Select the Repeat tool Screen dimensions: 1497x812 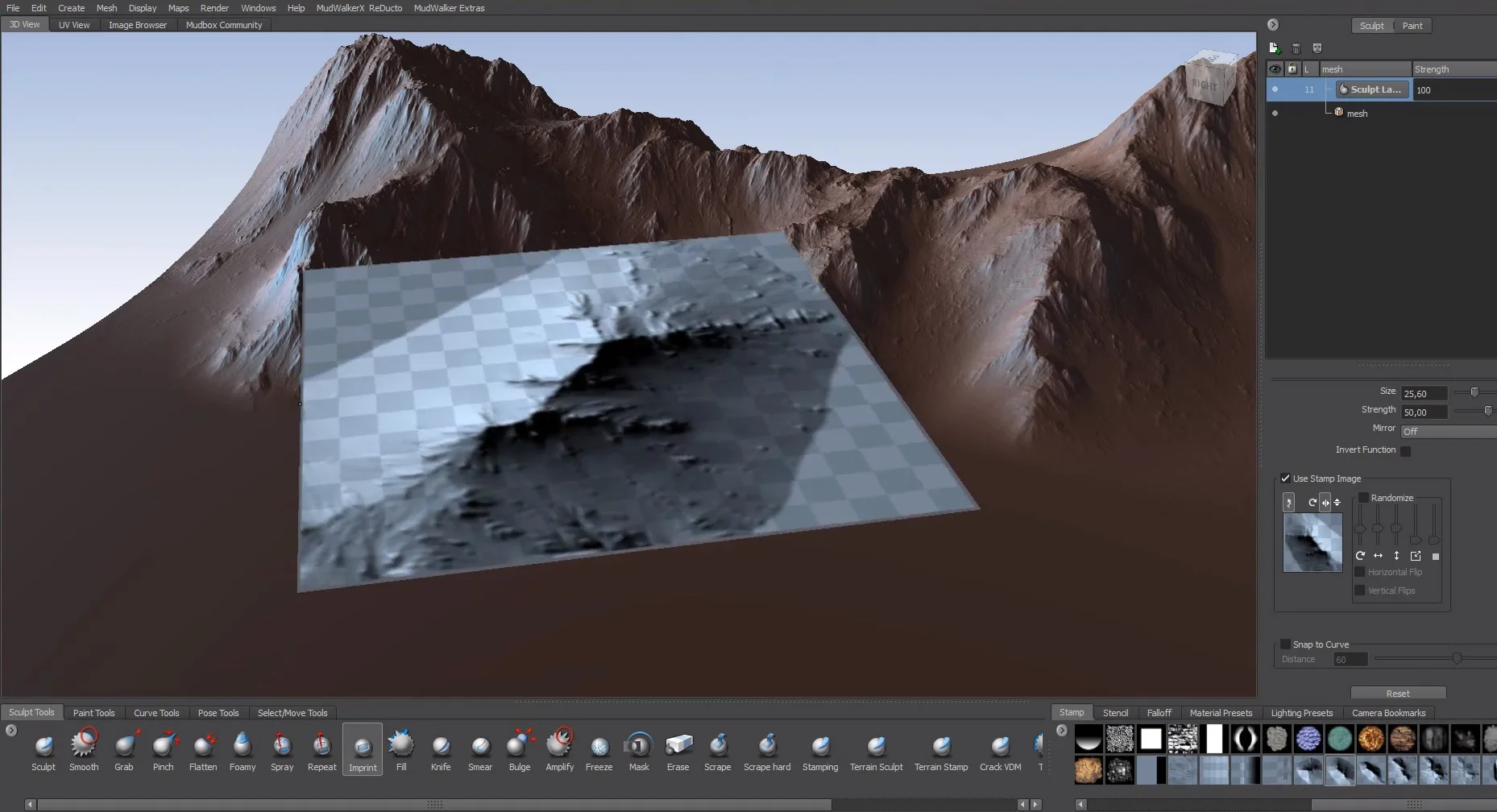click(321, 751)
